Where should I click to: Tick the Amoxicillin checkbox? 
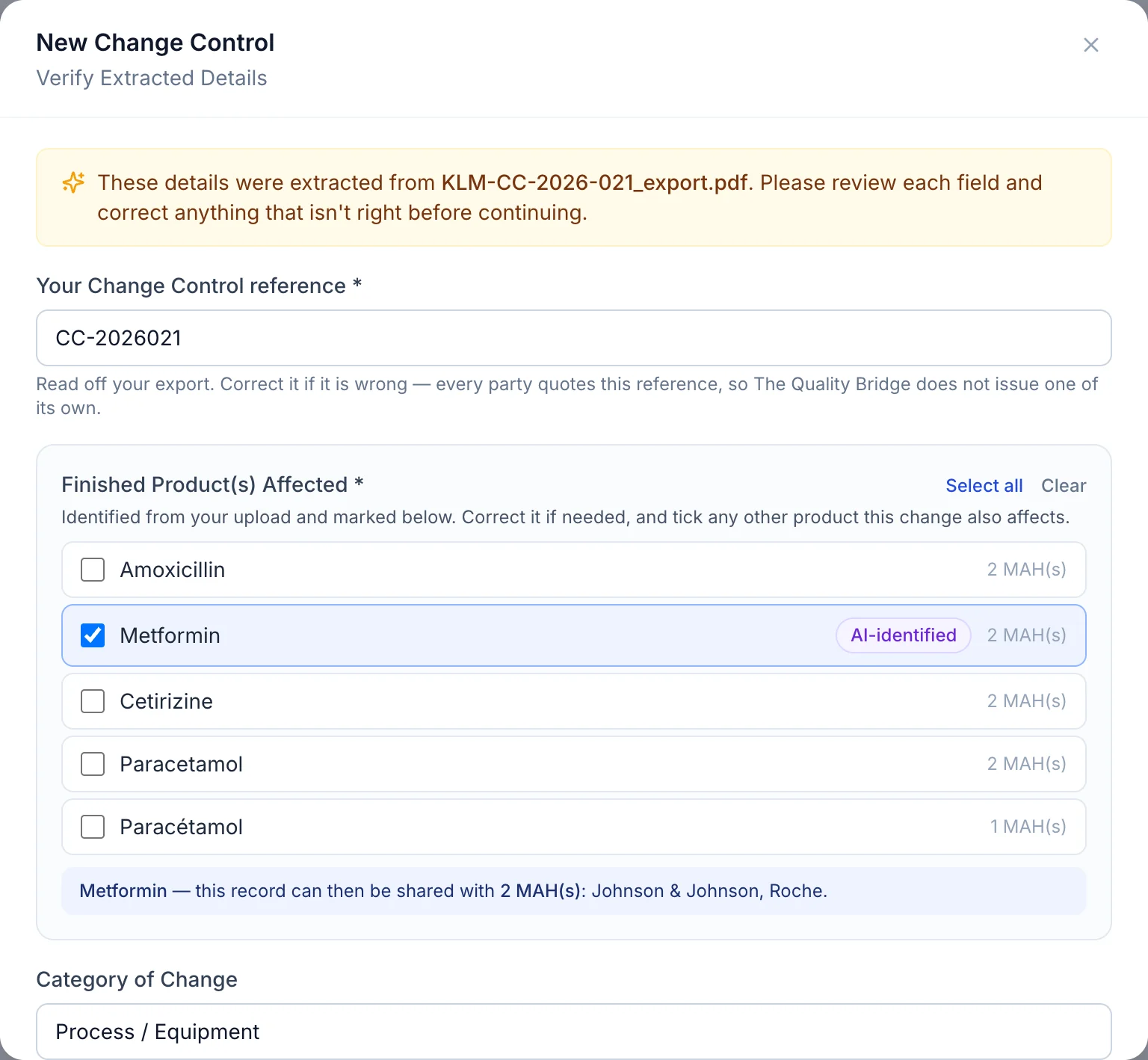click(x=93, y=570)
